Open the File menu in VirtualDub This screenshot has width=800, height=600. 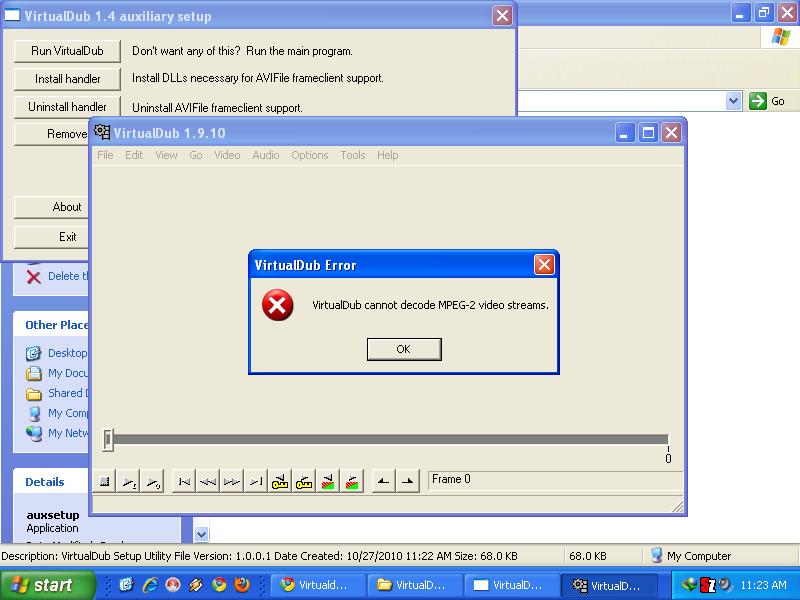[105, 155]
